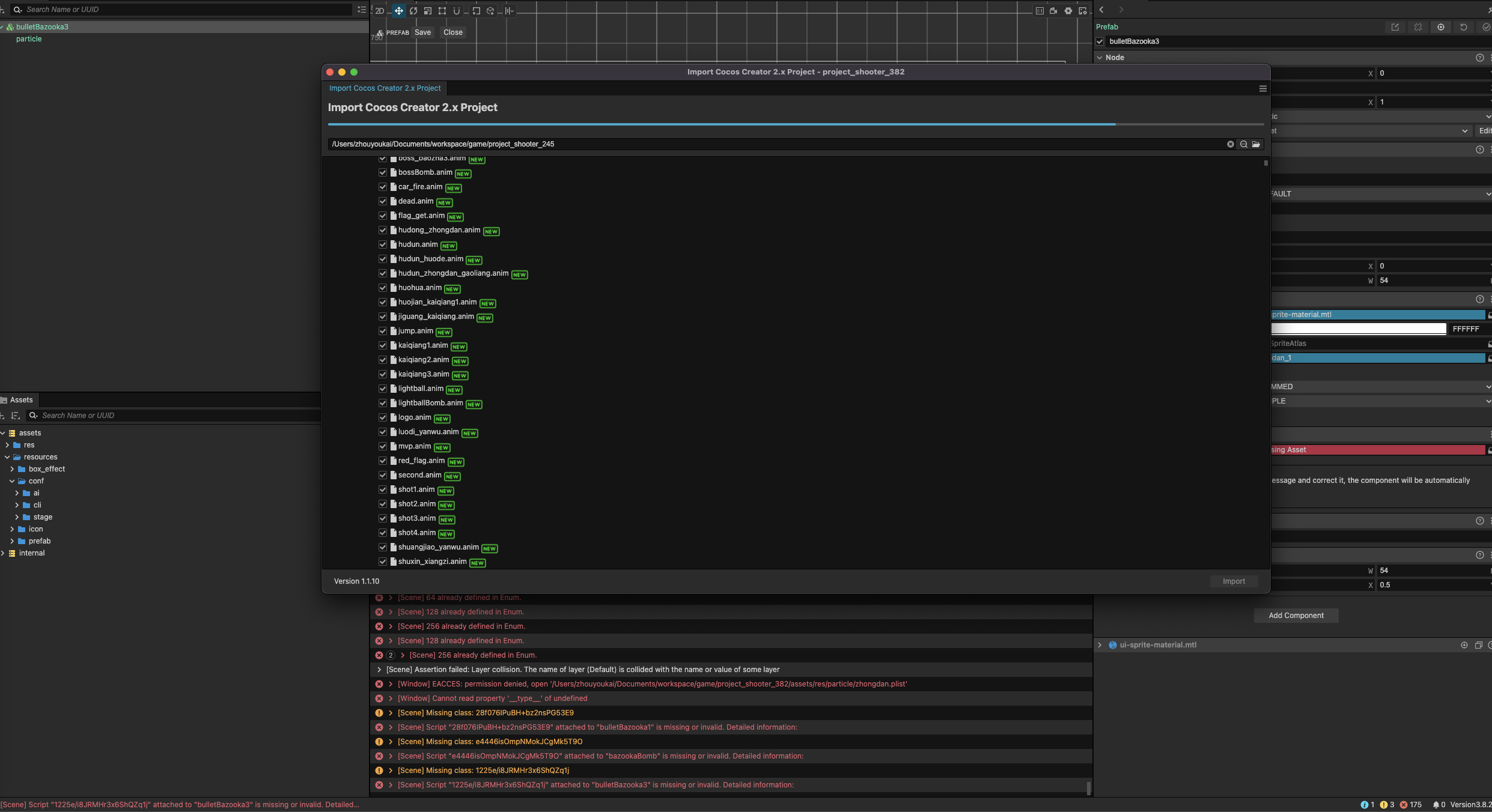The image size is (1492, 812).
Task: Expand the prefab folder in Assets
Action: 12,541
